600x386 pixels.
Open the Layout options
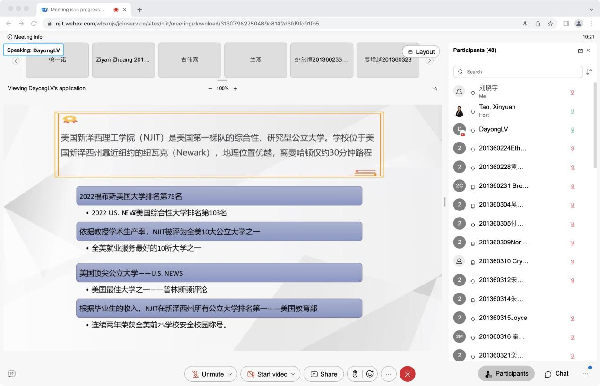coord(421,51)
